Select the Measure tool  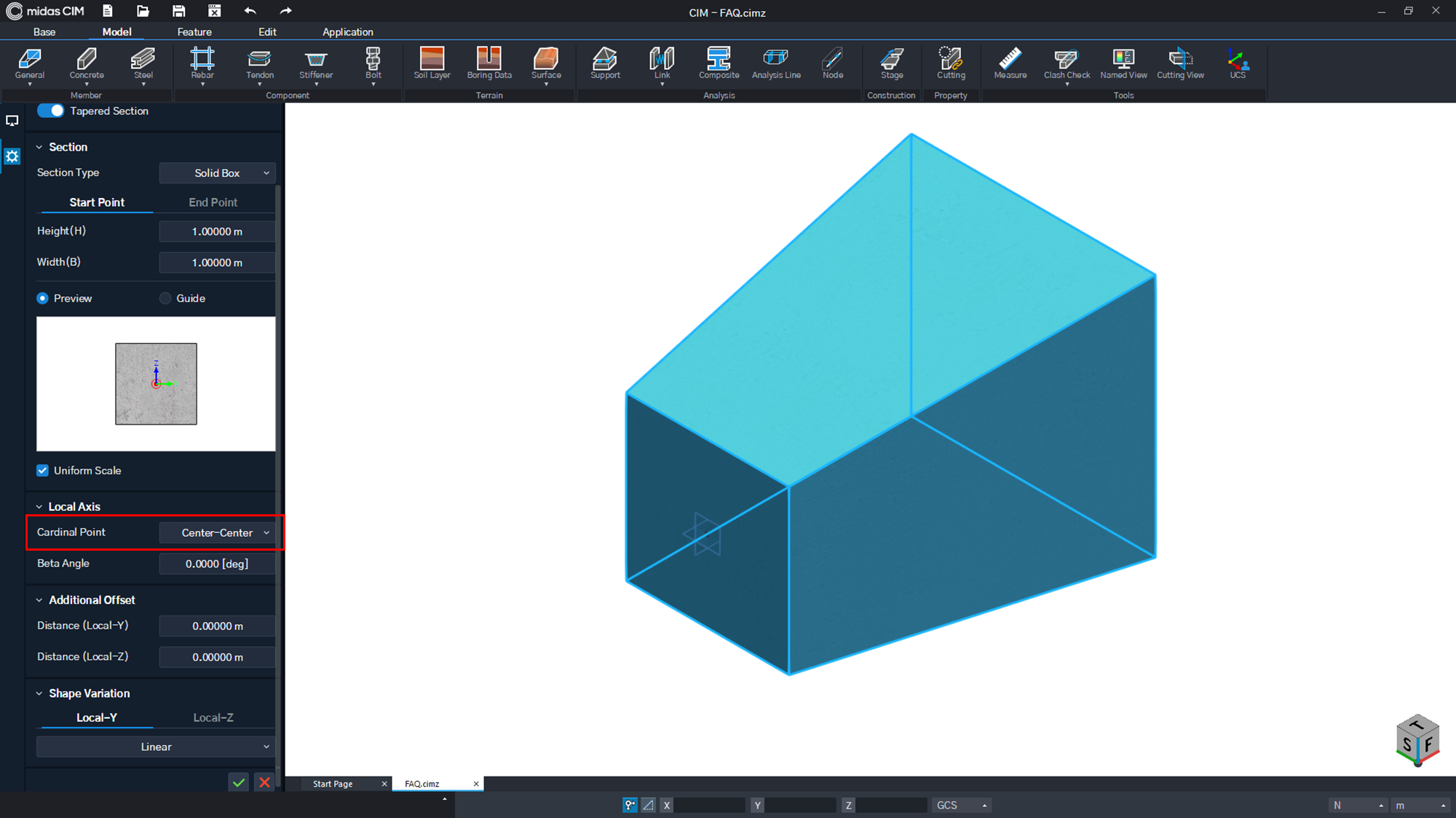click(1010, 63)
